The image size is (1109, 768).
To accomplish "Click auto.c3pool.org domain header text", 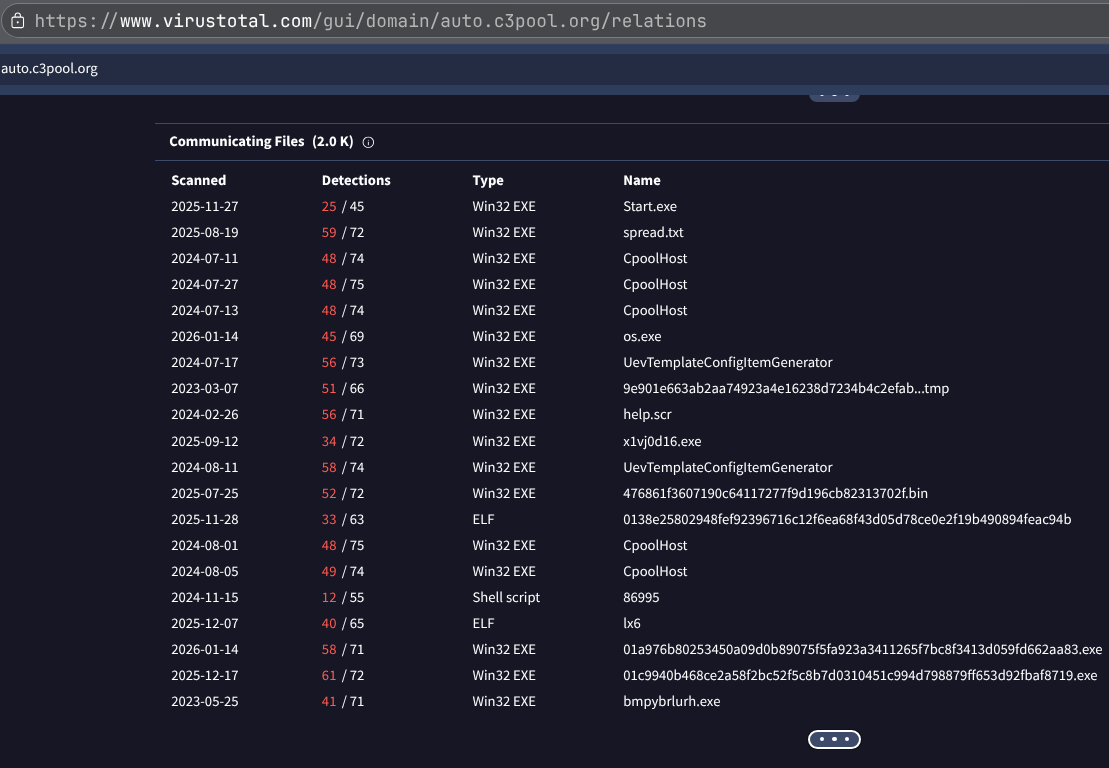I will (50, 69).
